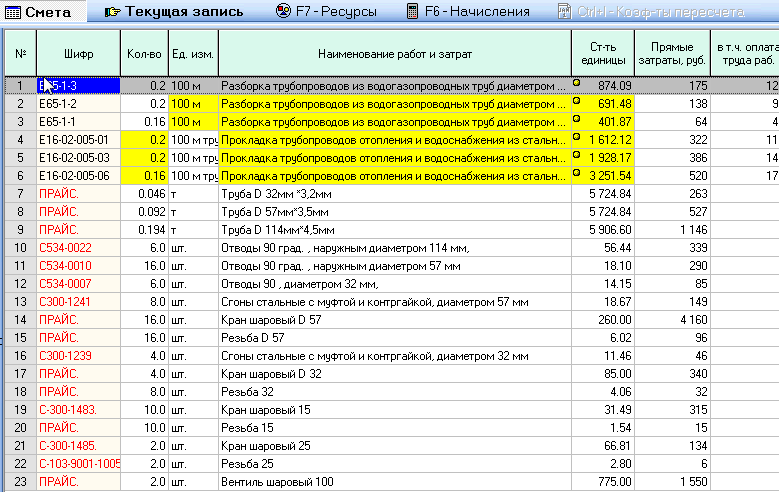Click code С-103-9001-1005

click(79, 464)
